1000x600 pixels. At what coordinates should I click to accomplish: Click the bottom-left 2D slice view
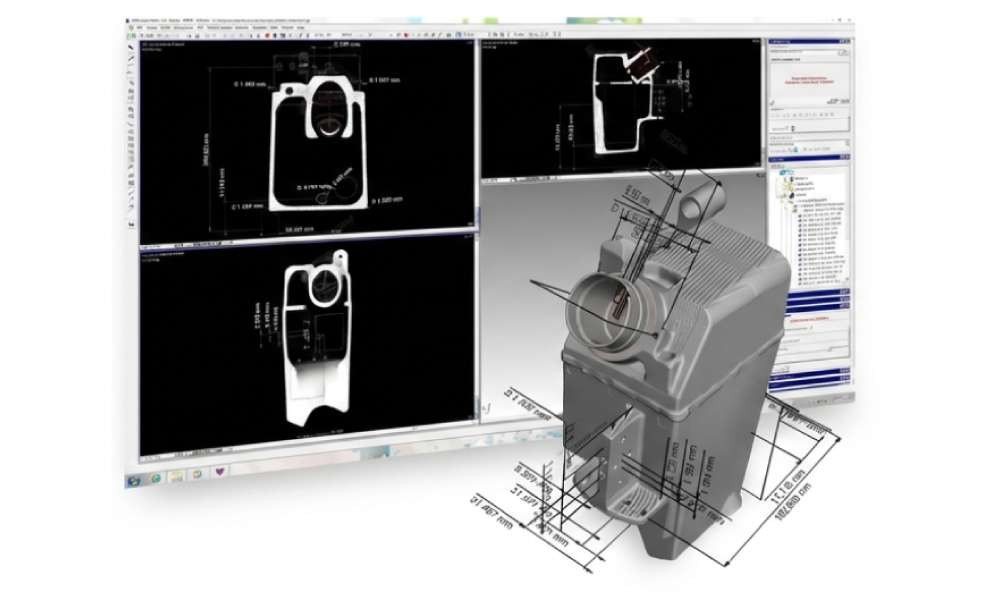305,350
